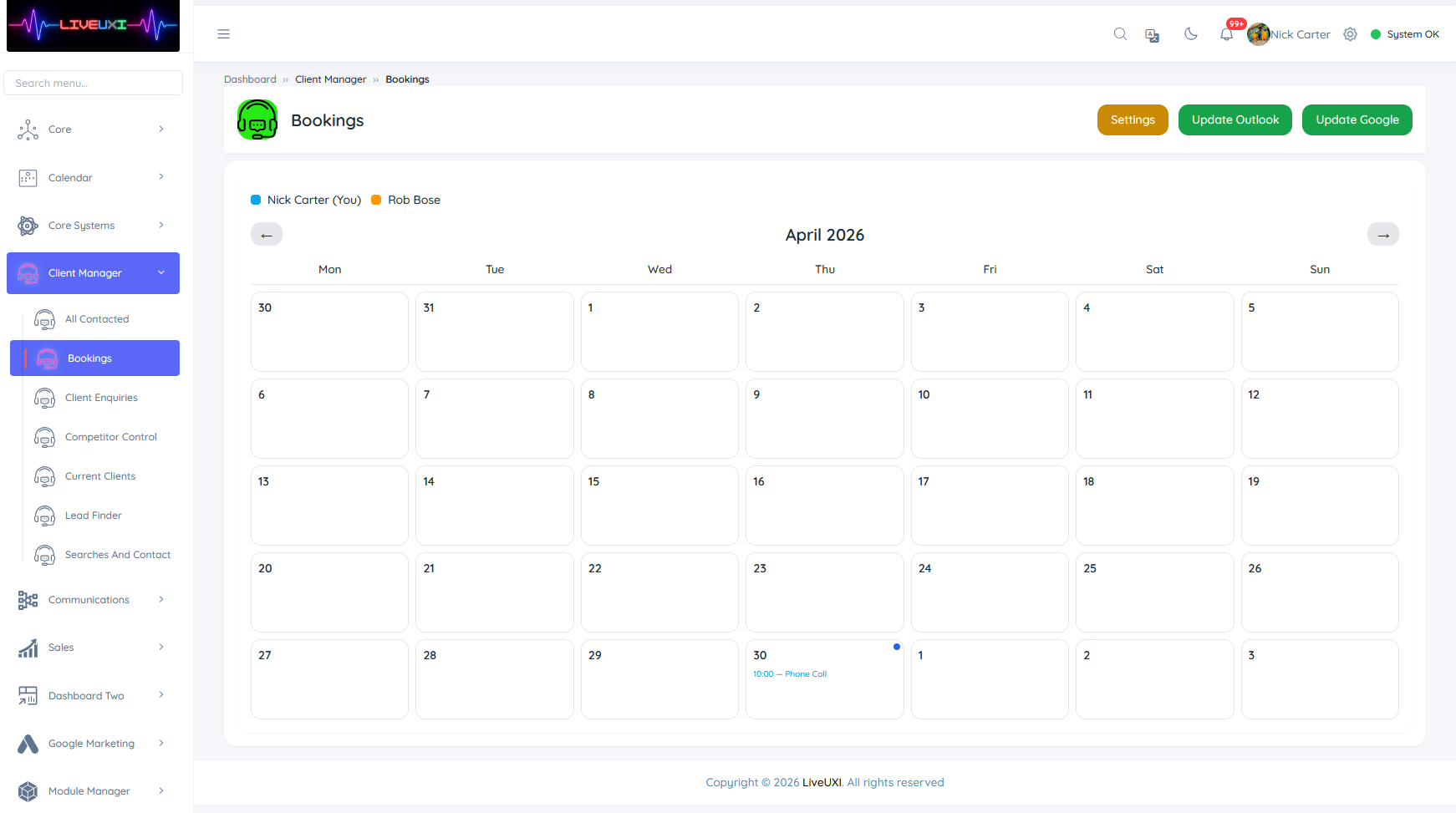1456x813 pixels.
Task: Open the 10:00 Phone Call booking
Action: click(x=790, y=674)
